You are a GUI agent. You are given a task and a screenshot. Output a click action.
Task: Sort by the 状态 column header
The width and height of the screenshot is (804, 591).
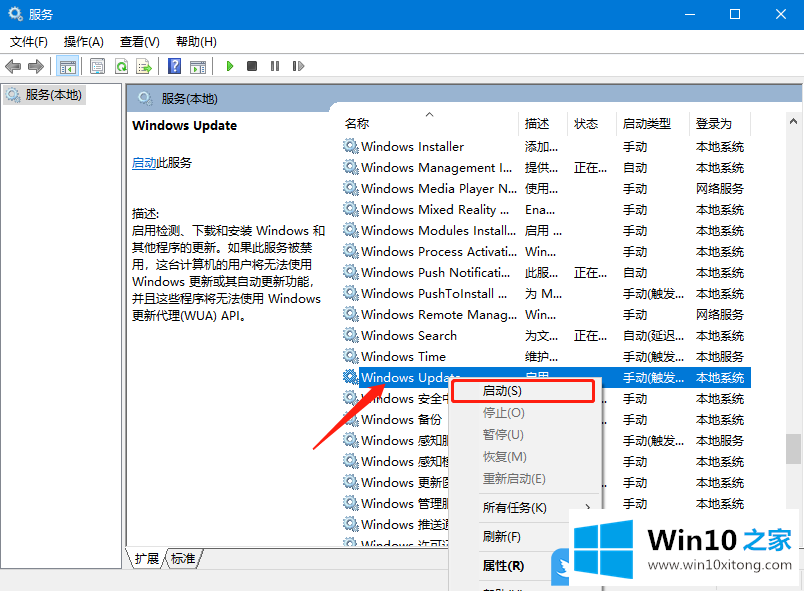coord(592,124)
